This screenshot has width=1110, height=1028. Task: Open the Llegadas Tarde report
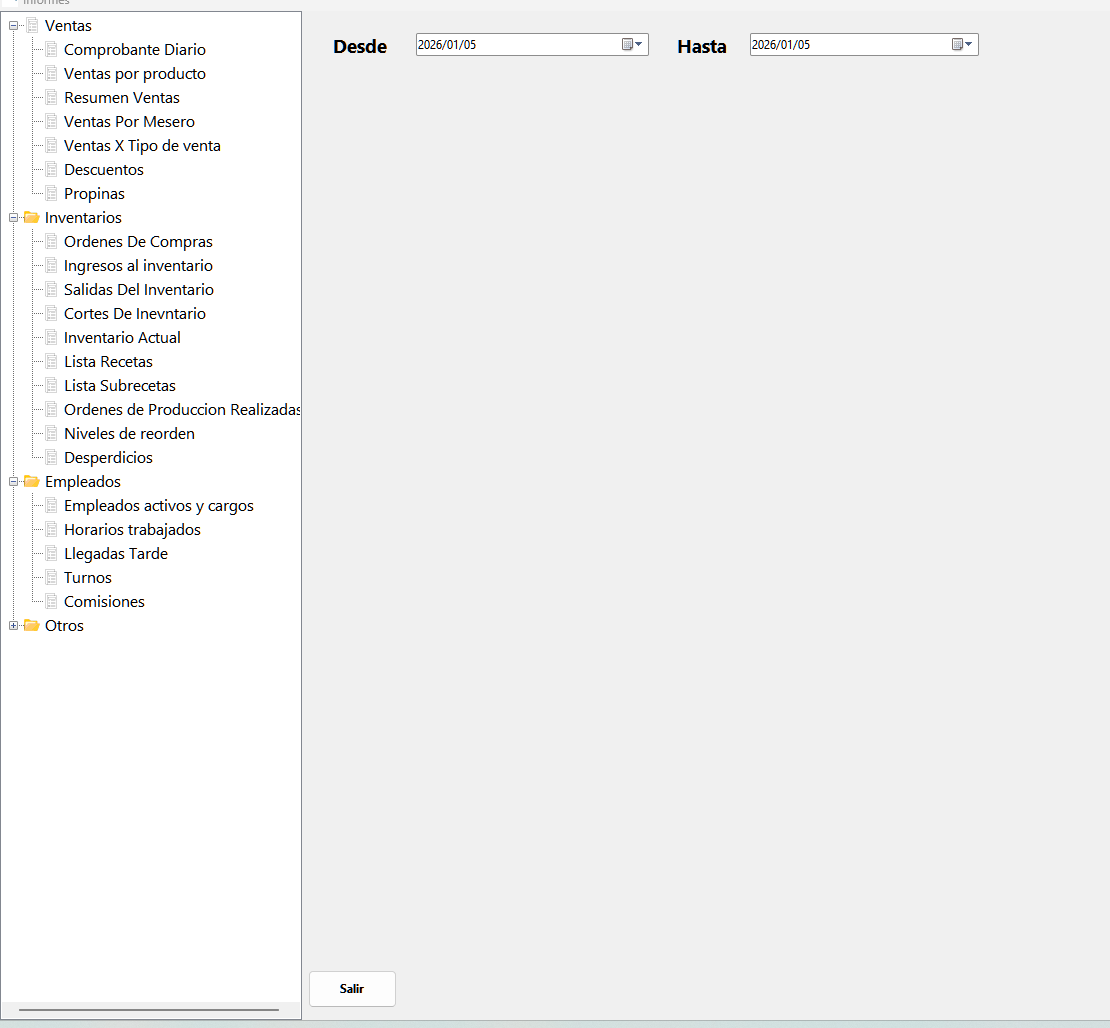click(116, 554)
